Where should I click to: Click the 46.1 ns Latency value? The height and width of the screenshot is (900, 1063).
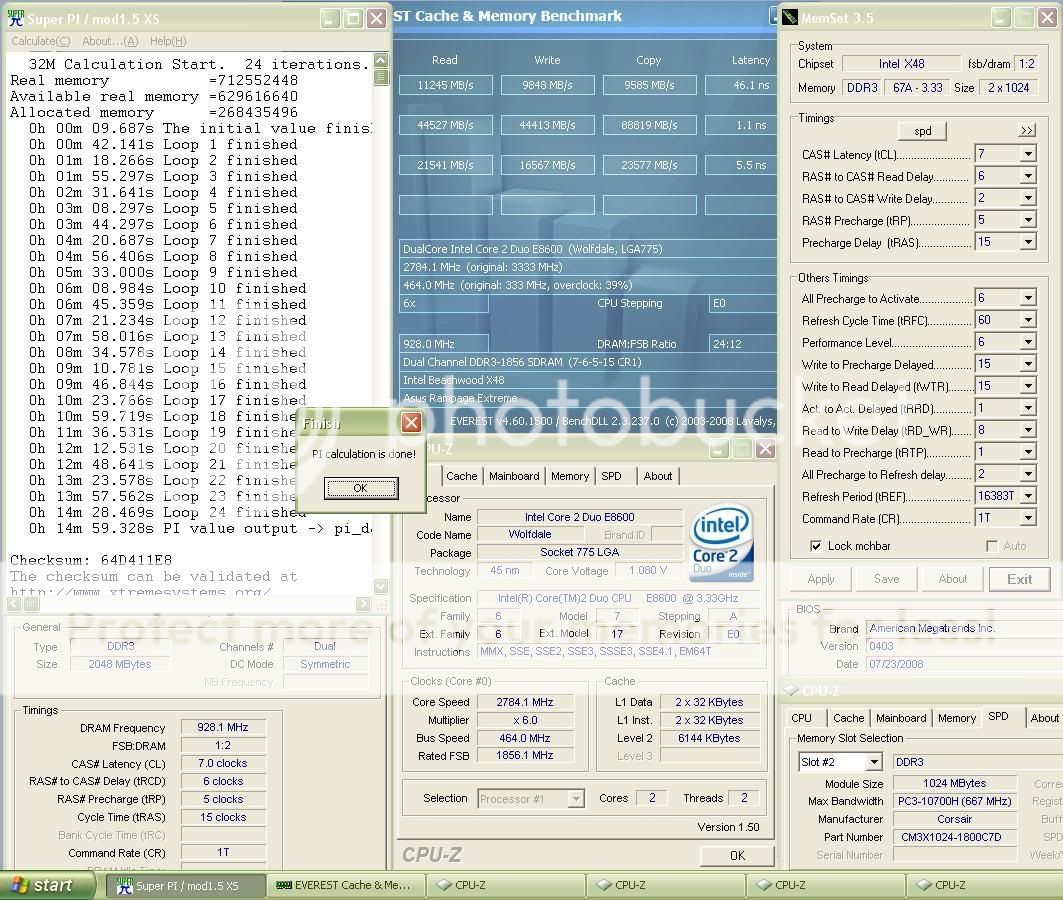coord(742,85)
